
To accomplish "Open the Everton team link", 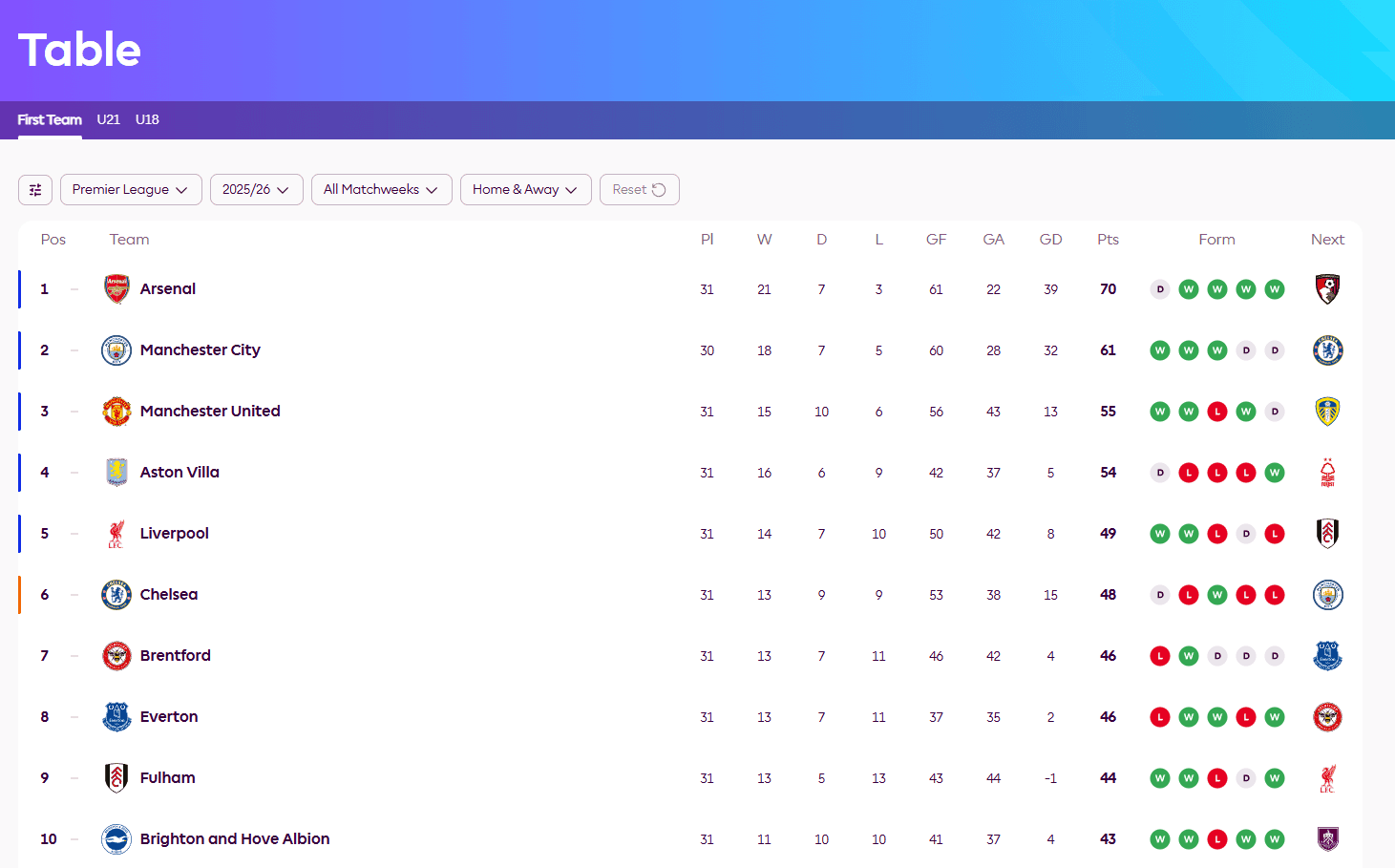I will coord(169,716).
